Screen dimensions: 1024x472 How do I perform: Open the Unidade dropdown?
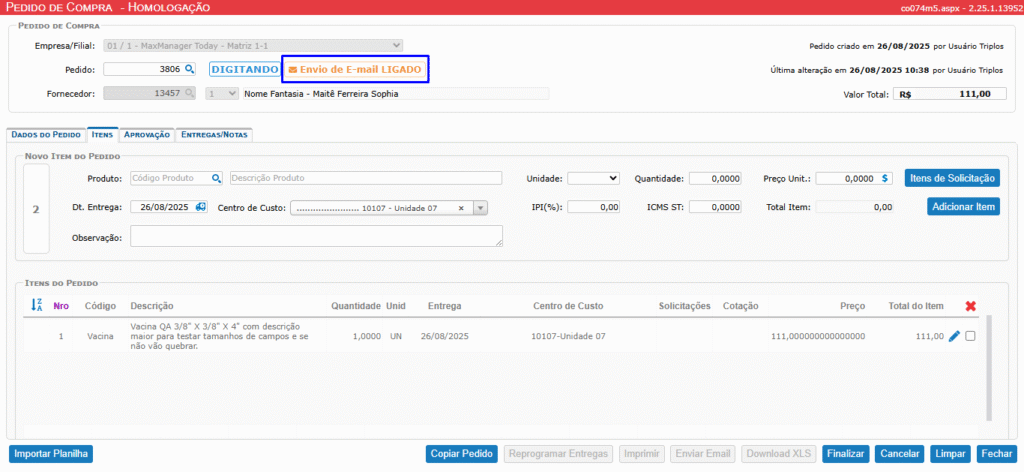click(x=594, y=178)
